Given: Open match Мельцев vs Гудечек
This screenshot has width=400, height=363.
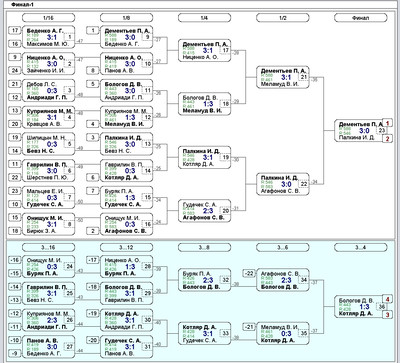Looking at the screenshot, I should point(48,197).
